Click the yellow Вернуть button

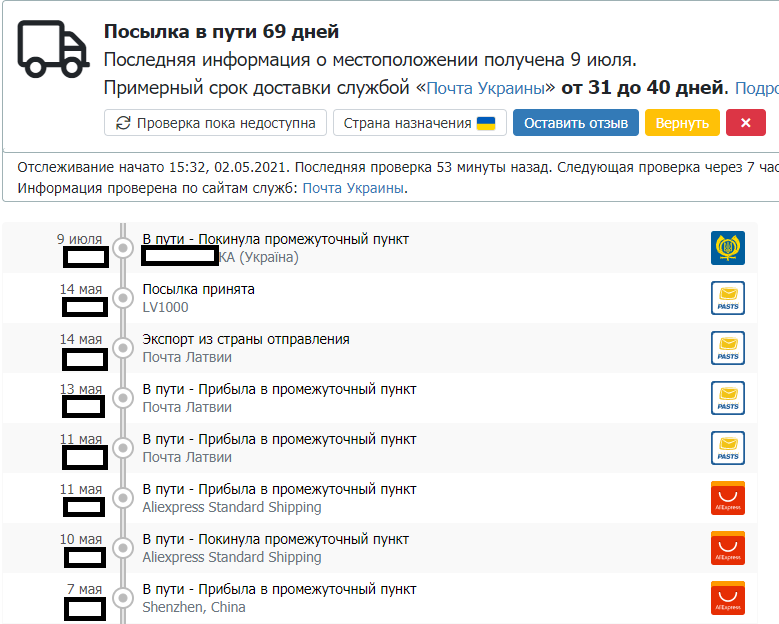tap(682, 123)
